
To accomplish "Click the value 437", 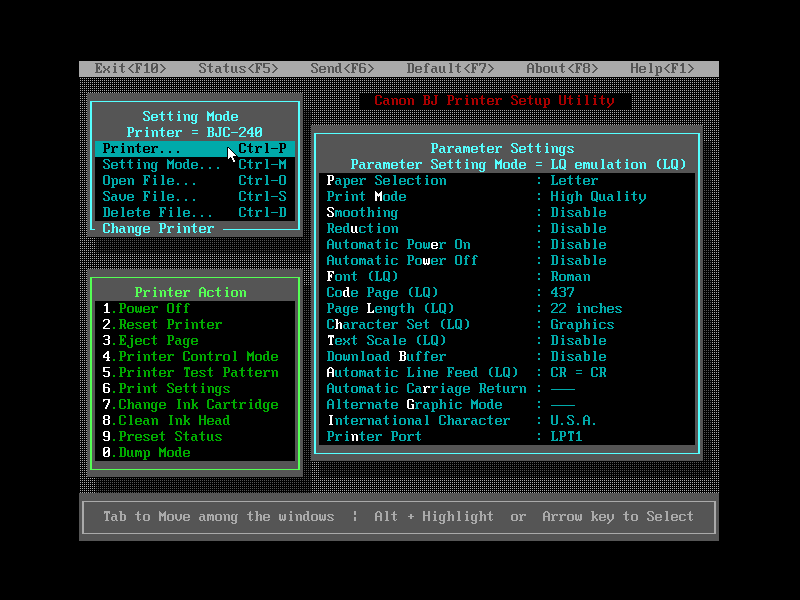I will [x=562, y=292].
